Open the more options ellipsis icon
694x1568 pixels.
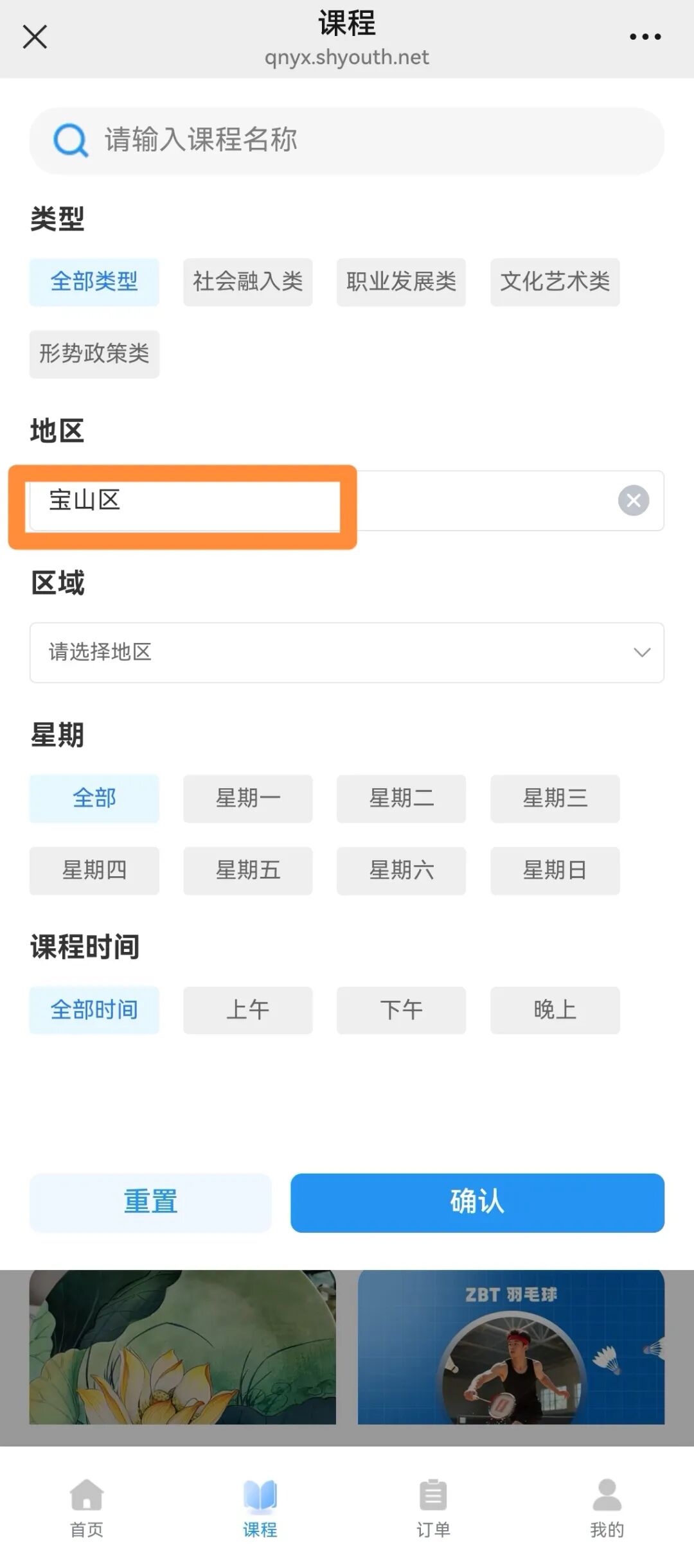(645, 37)
